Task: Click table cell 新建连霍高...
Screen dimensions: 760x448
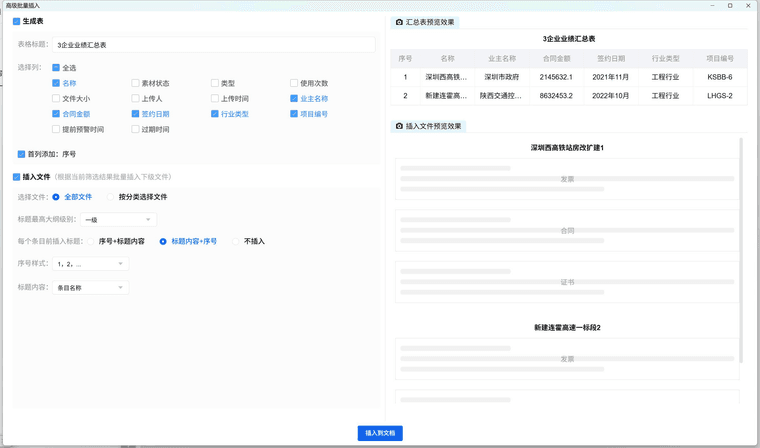Action: click(447, 96)
